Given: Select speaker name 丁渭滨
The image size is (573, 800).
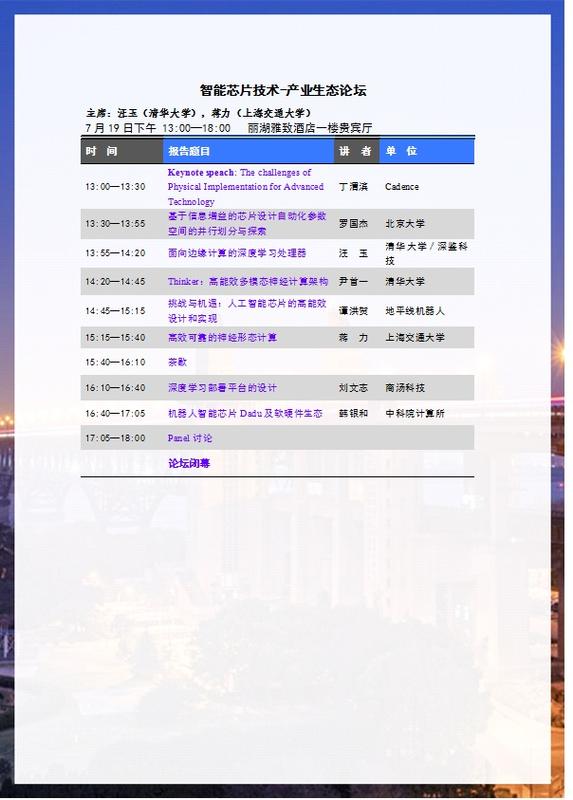Looking at the screenshot, I should point(353,187).
